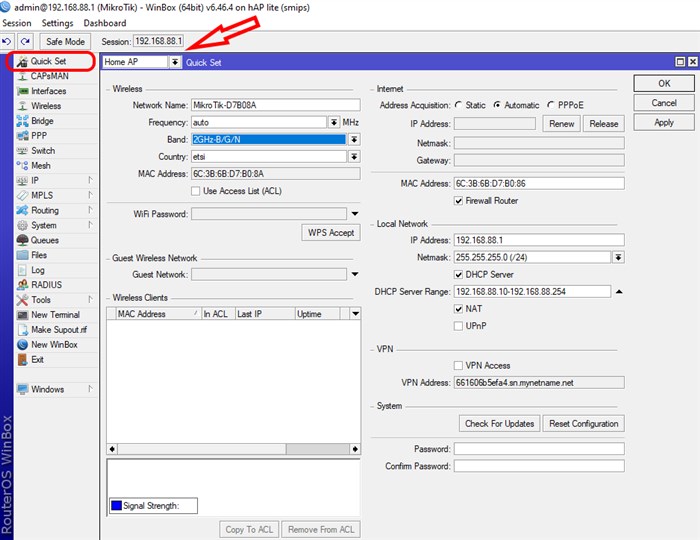Launch New WinBox from sidebar
The height and width of the screenshot is (540, 700).
(x=54, y=345)
